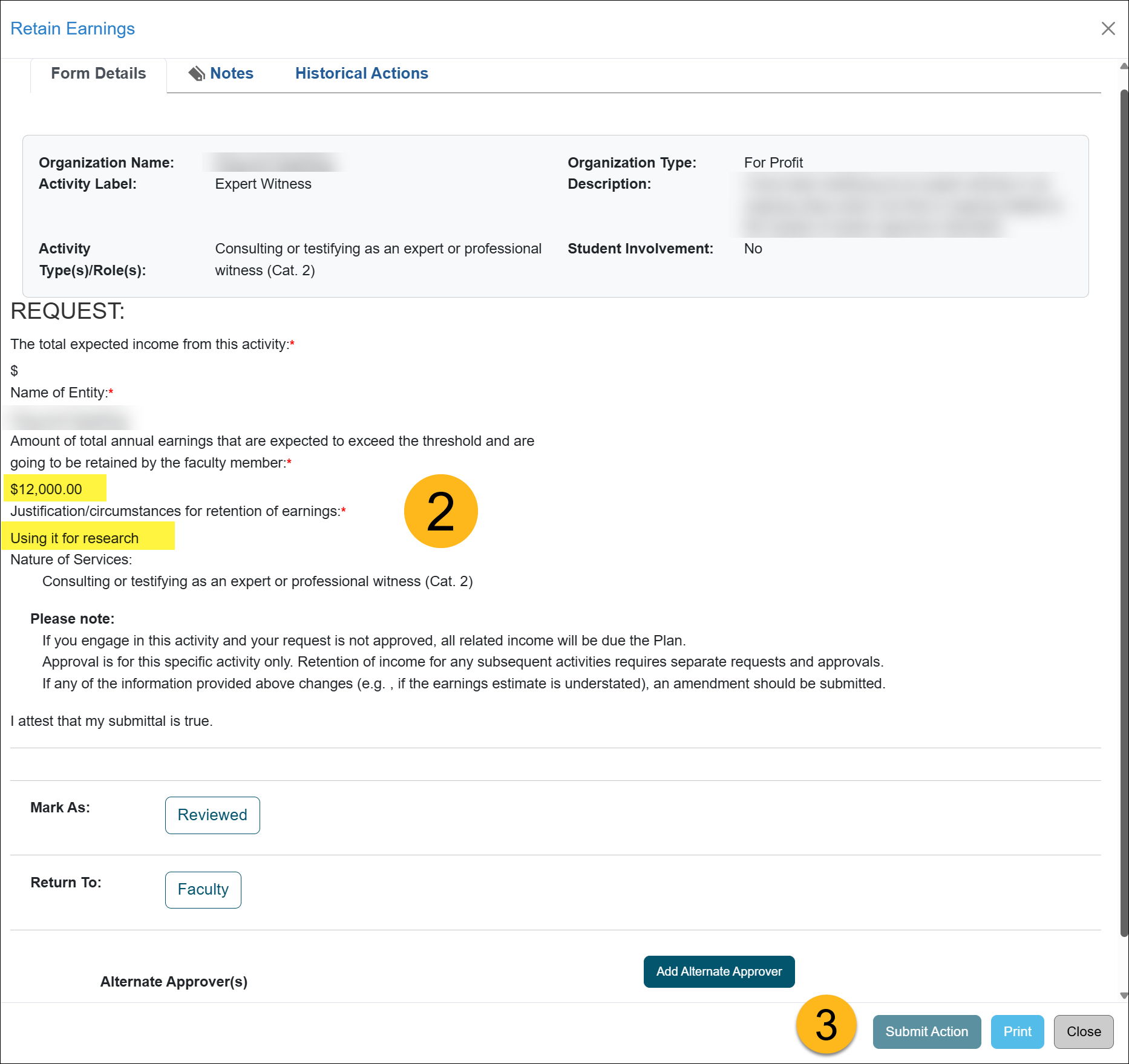Select Faculty under Return To
The height and width of the screenshot is (1064, 1129).
203,889
